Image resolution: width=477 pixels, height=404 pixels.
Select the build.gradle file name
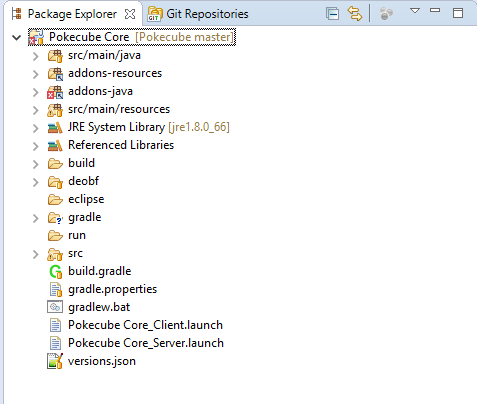(100, 271)
